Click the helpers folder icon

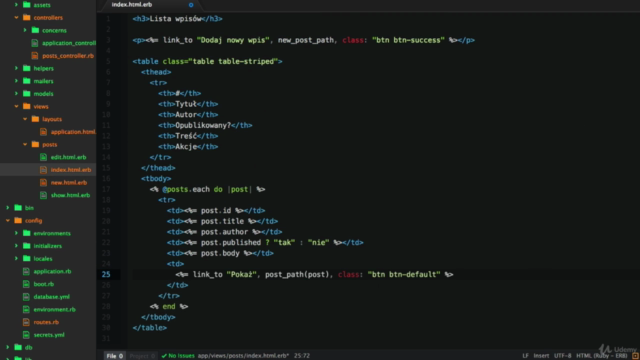coord(27,68)
